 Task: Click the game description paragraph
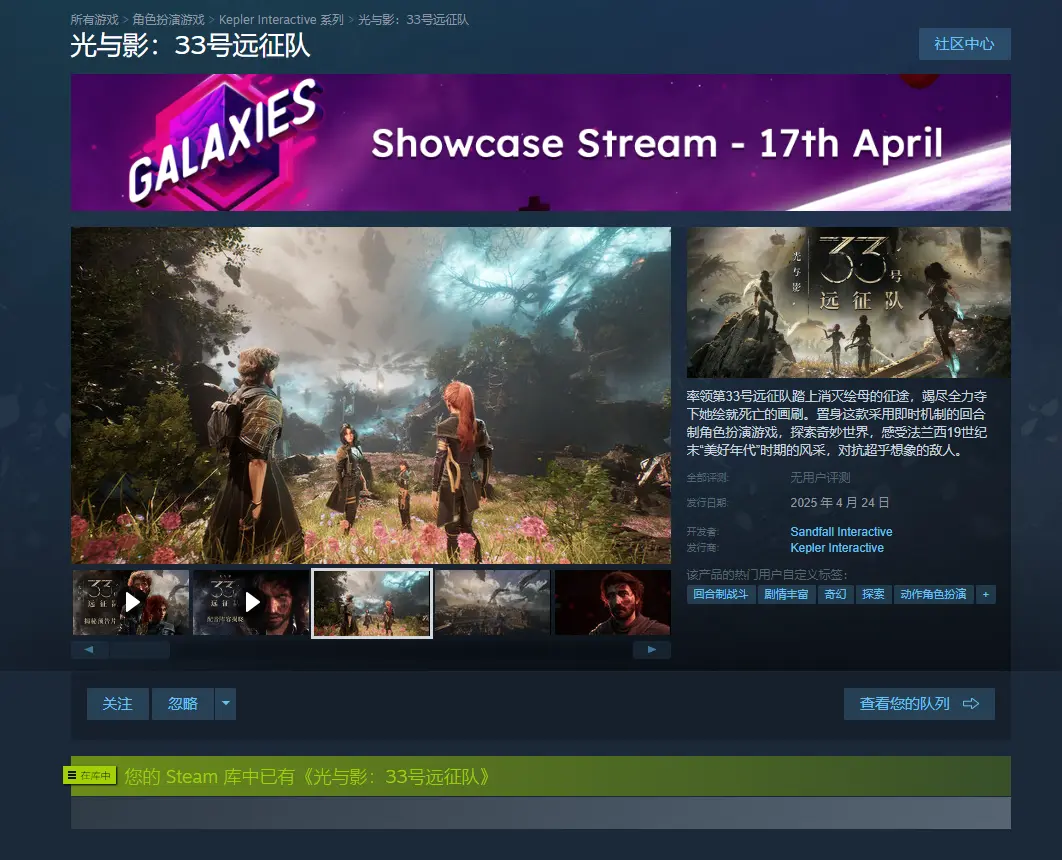pyautogui.click(x=837, y=423)
